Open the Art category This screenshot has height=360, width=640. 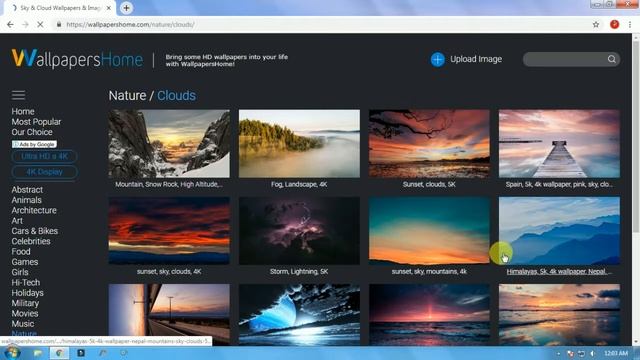(17, 221)
